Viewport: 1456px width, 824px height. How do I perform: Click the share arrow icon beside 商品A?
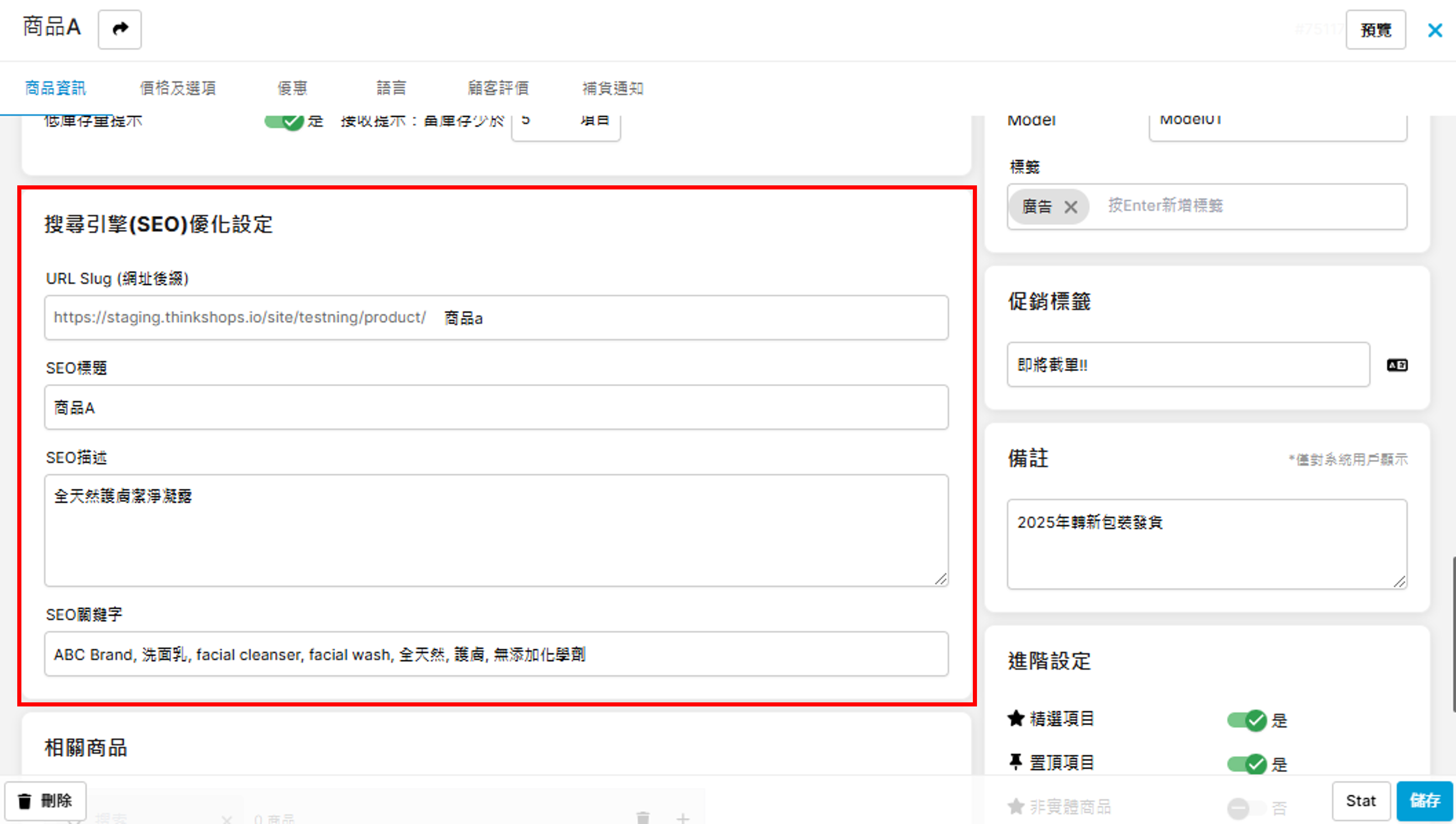(120, 29)
